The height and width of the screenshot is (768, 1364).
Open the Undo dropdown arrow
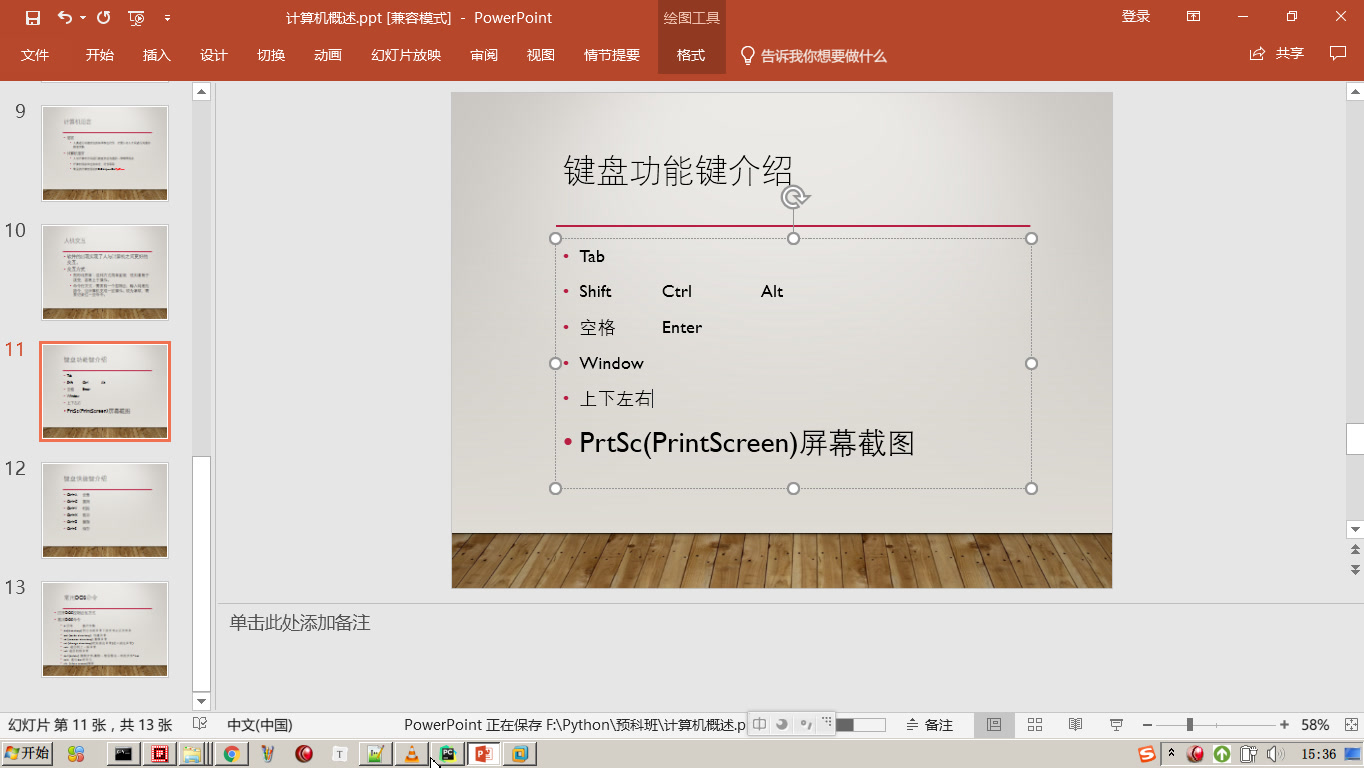[x=82, y=17]
